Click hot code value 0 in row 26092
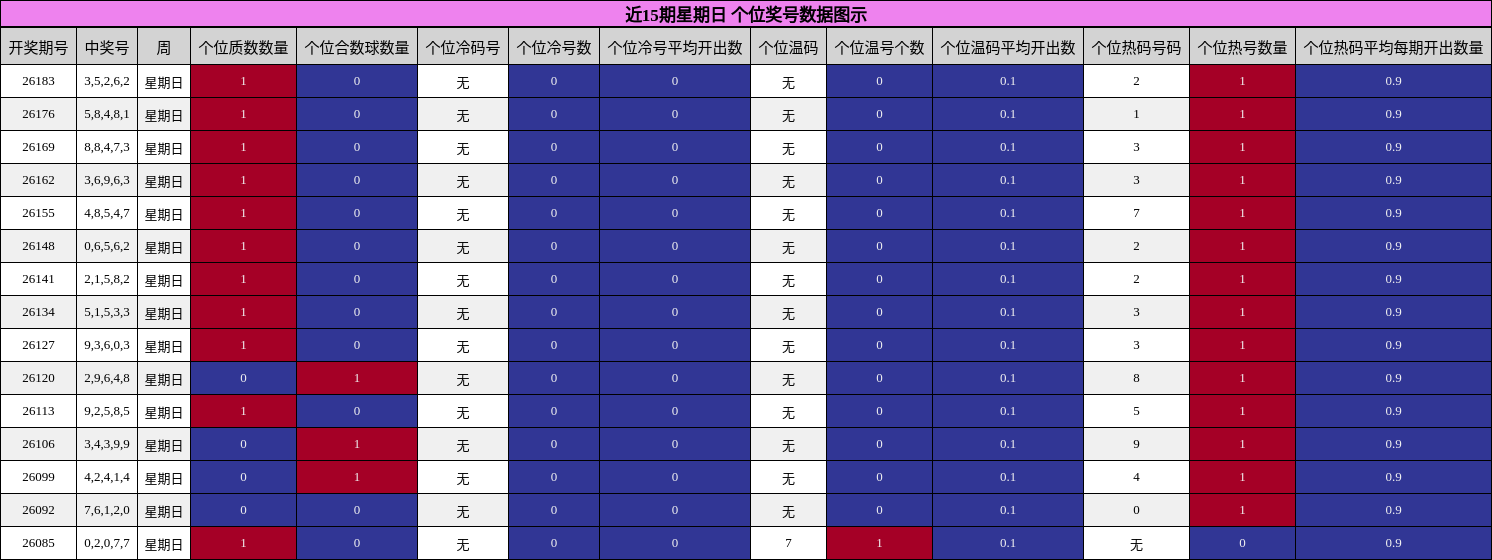 [x=1136, y=510]
